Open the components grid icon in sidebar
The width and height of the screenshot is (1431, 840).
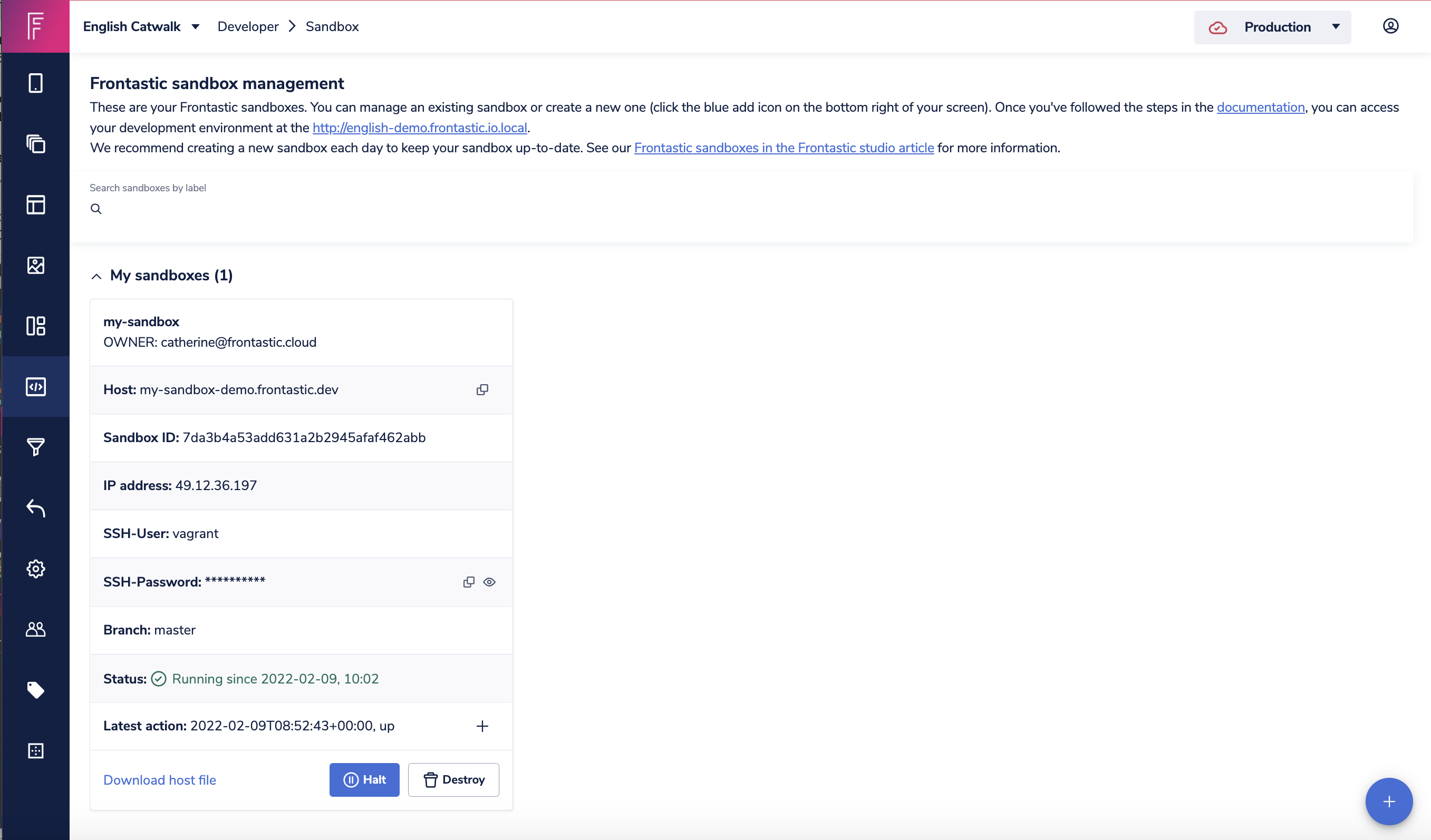[35, 326]
